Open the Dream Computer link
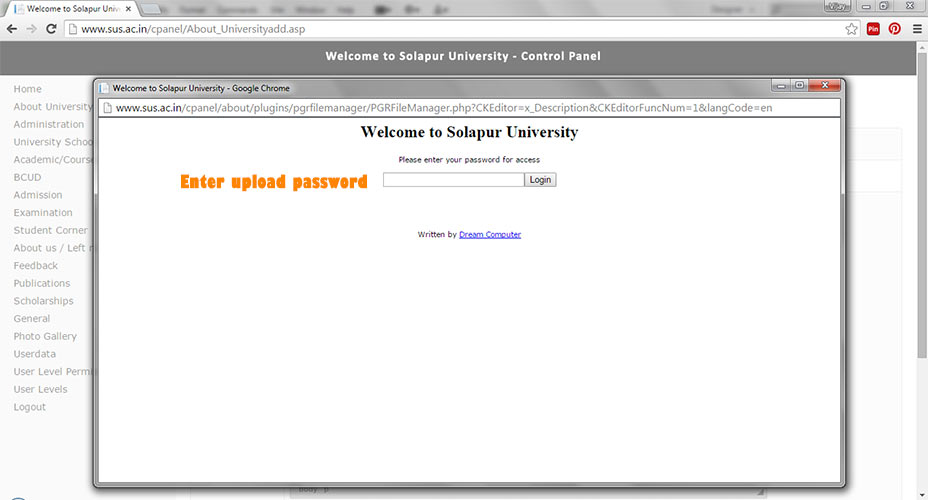Image resolution: width=928 pixels, height=500 pixels. tap(490, 234)
